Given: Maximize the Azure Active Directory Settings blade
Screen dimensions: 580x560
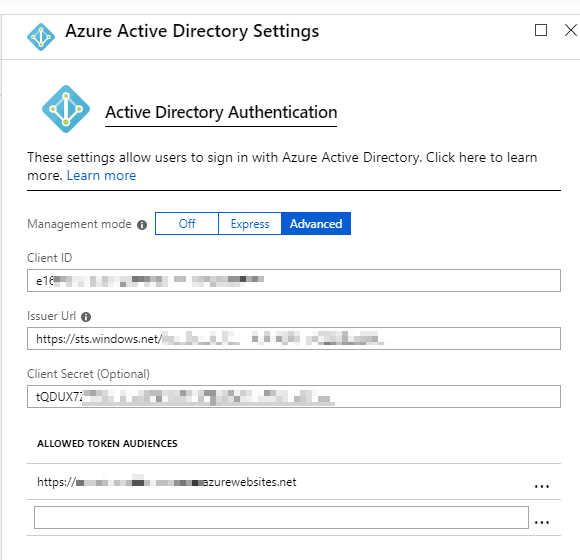Looking at the screenshot, I should click(x=541, y=30).
